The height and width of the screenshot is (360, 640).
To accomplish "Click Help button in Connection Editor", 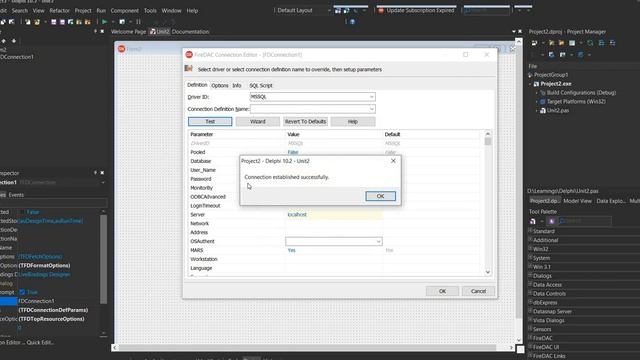I will click(353, 122).
